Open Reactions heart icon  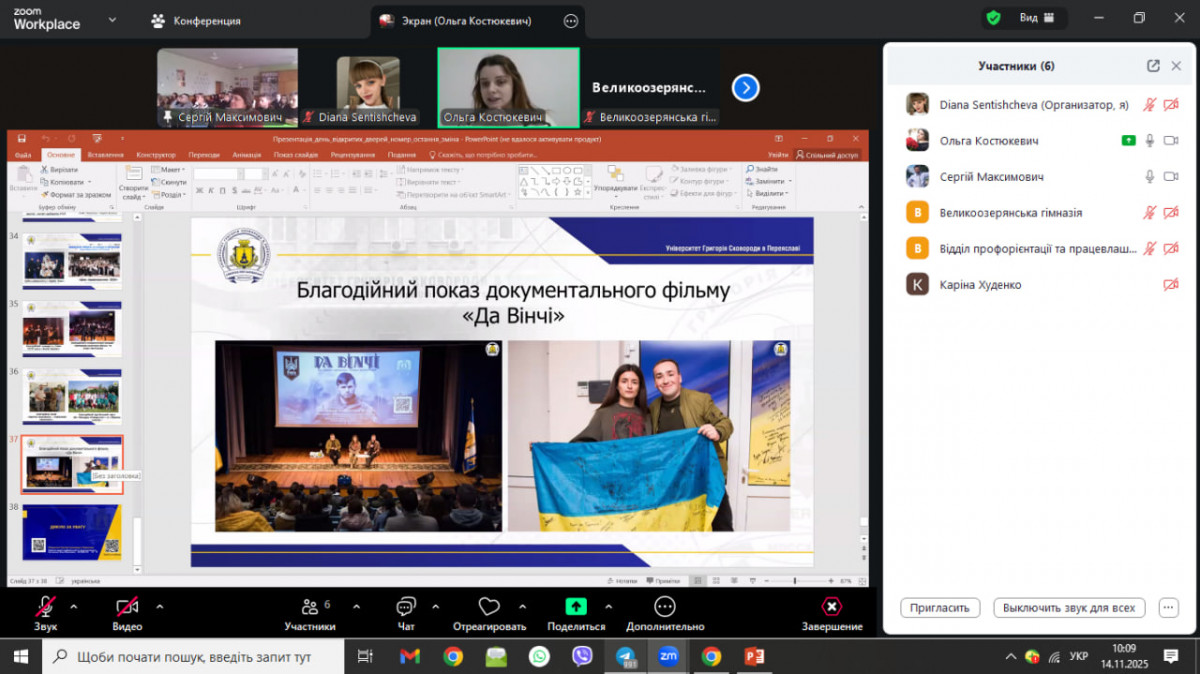[x=489, y=607]
